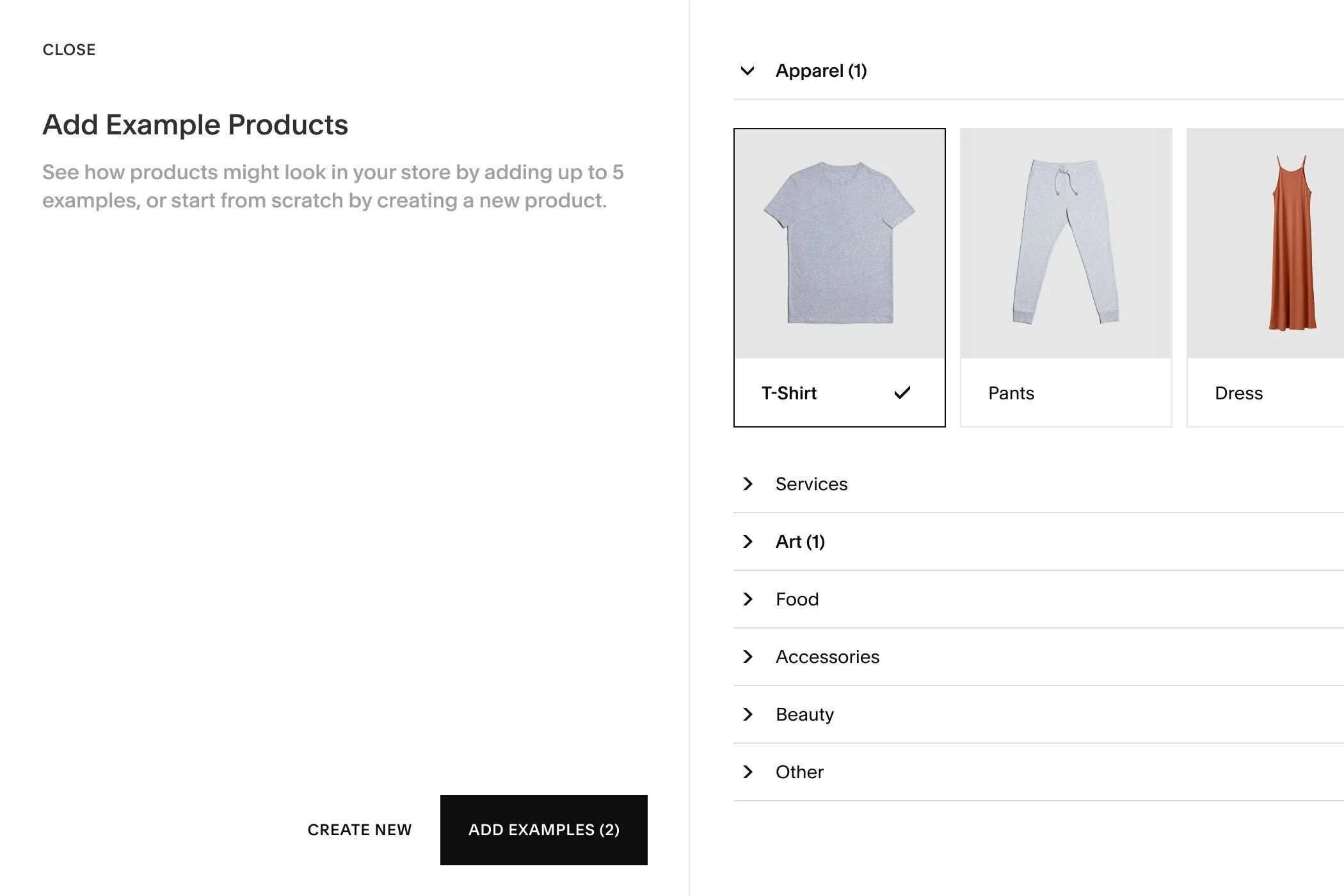
Task: Click the orange Dress product image
Action: point(1292,243)
